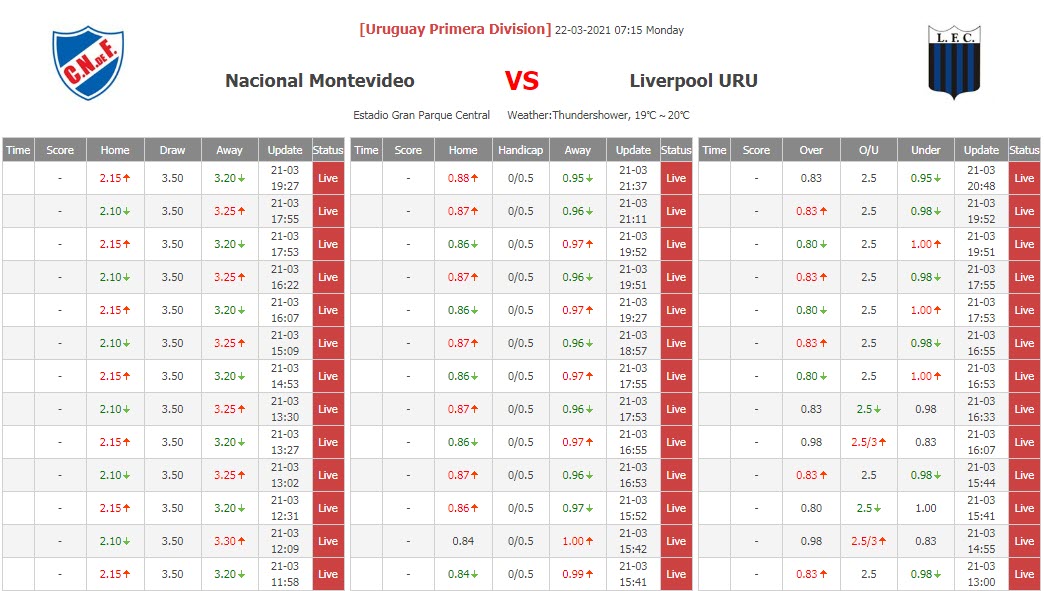Select the O/U column header
This screenshot has height=591, width=1044.
[x=868, y=150]
